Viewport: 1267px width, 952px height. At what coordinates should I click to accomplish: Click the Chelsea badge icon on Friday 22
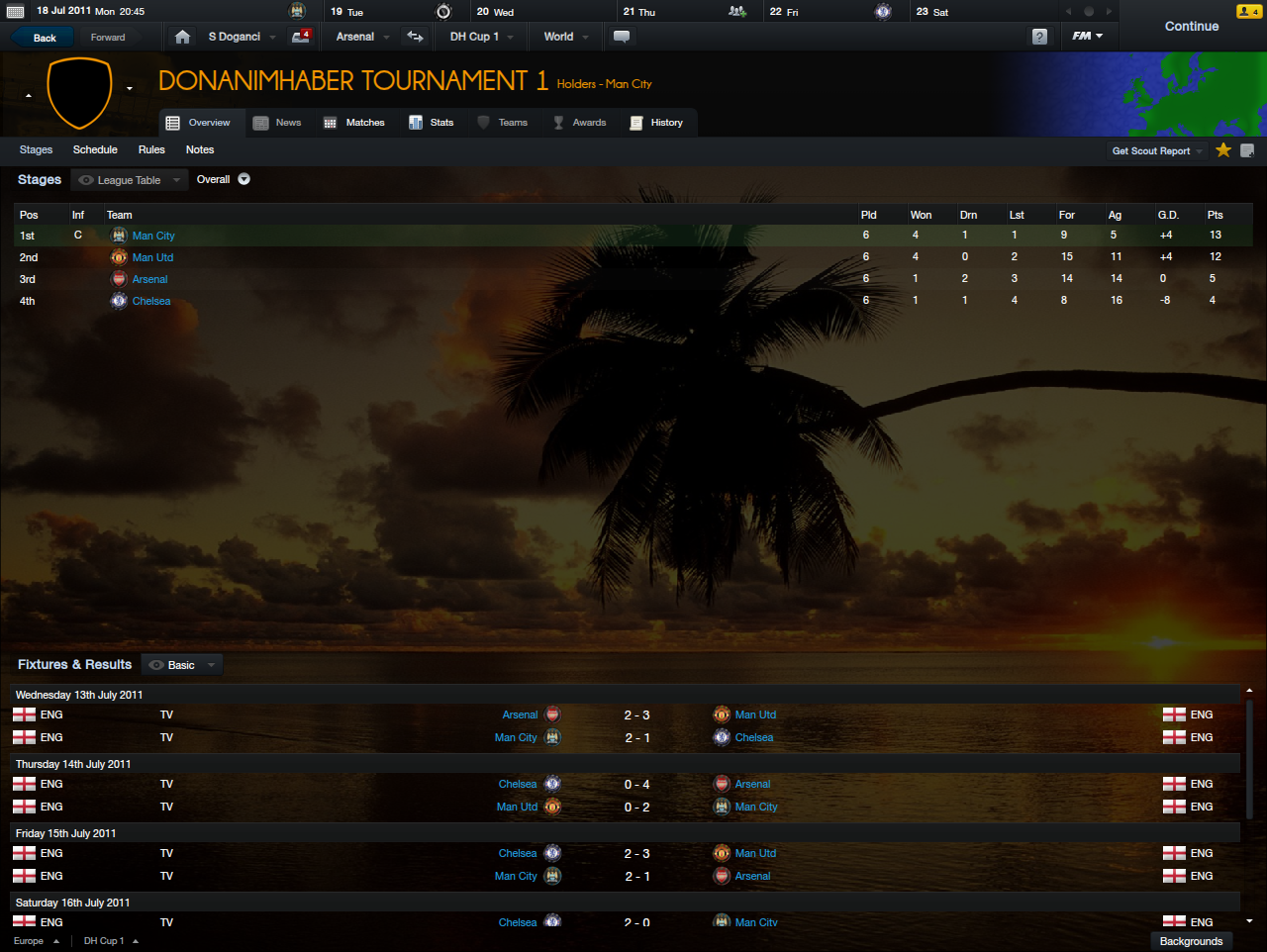pyautogui.click(x=883, y=12)
